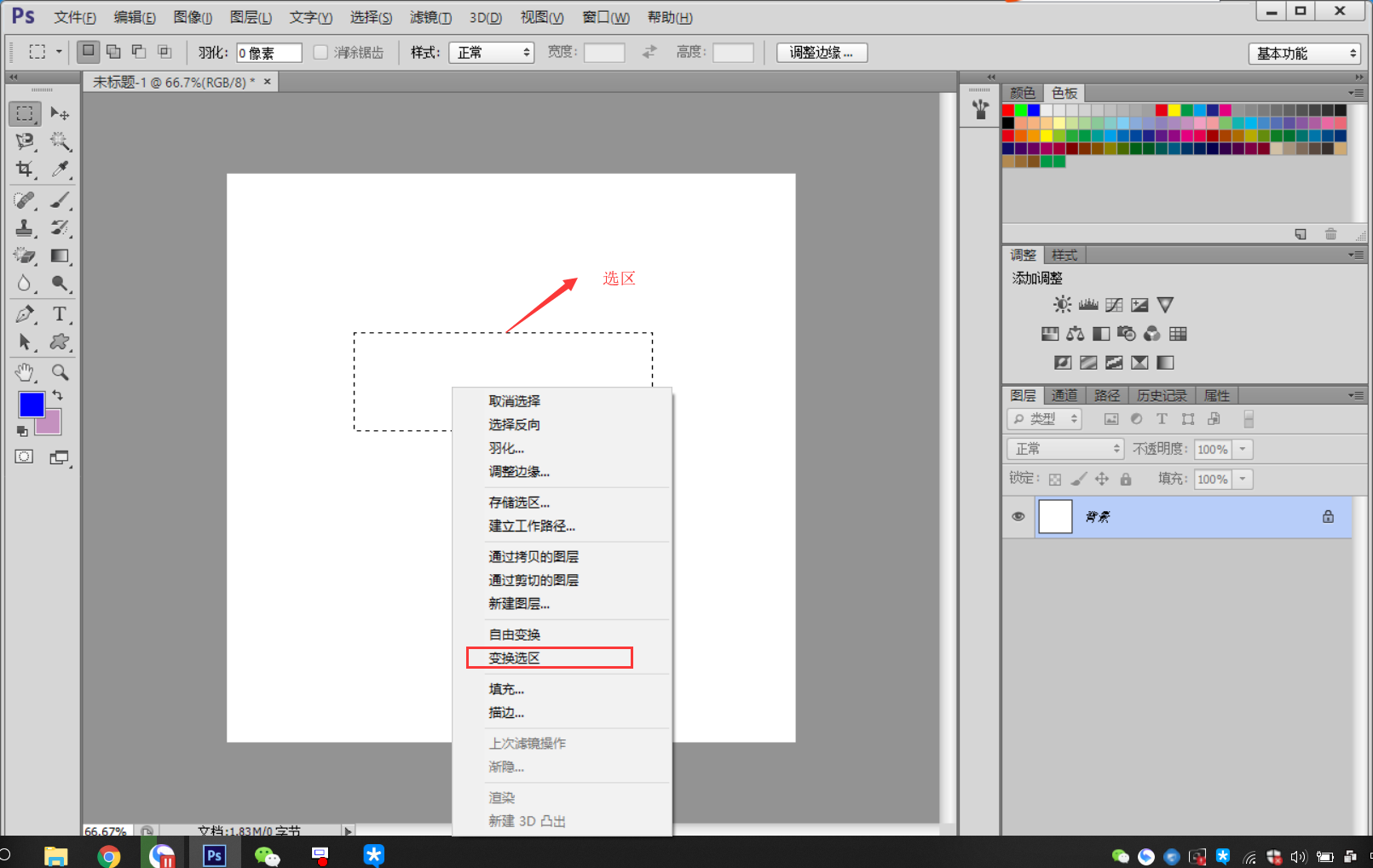Viewport: 1373px width, 868px height.
Task: Toggle lock transparent pixels
Action: tap(1055, 480)
